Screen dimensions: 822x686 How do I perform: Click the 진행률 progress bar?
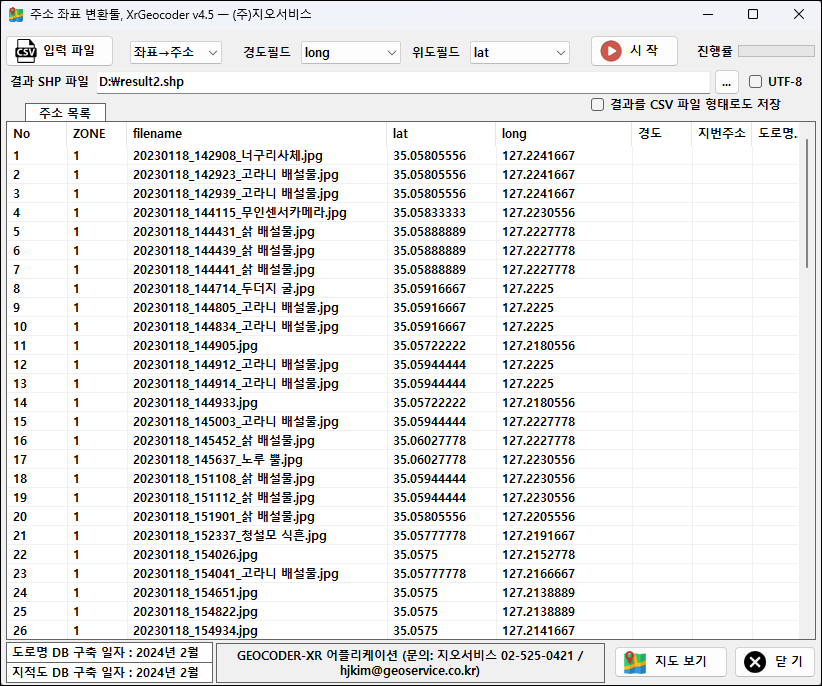coord(776,51)
